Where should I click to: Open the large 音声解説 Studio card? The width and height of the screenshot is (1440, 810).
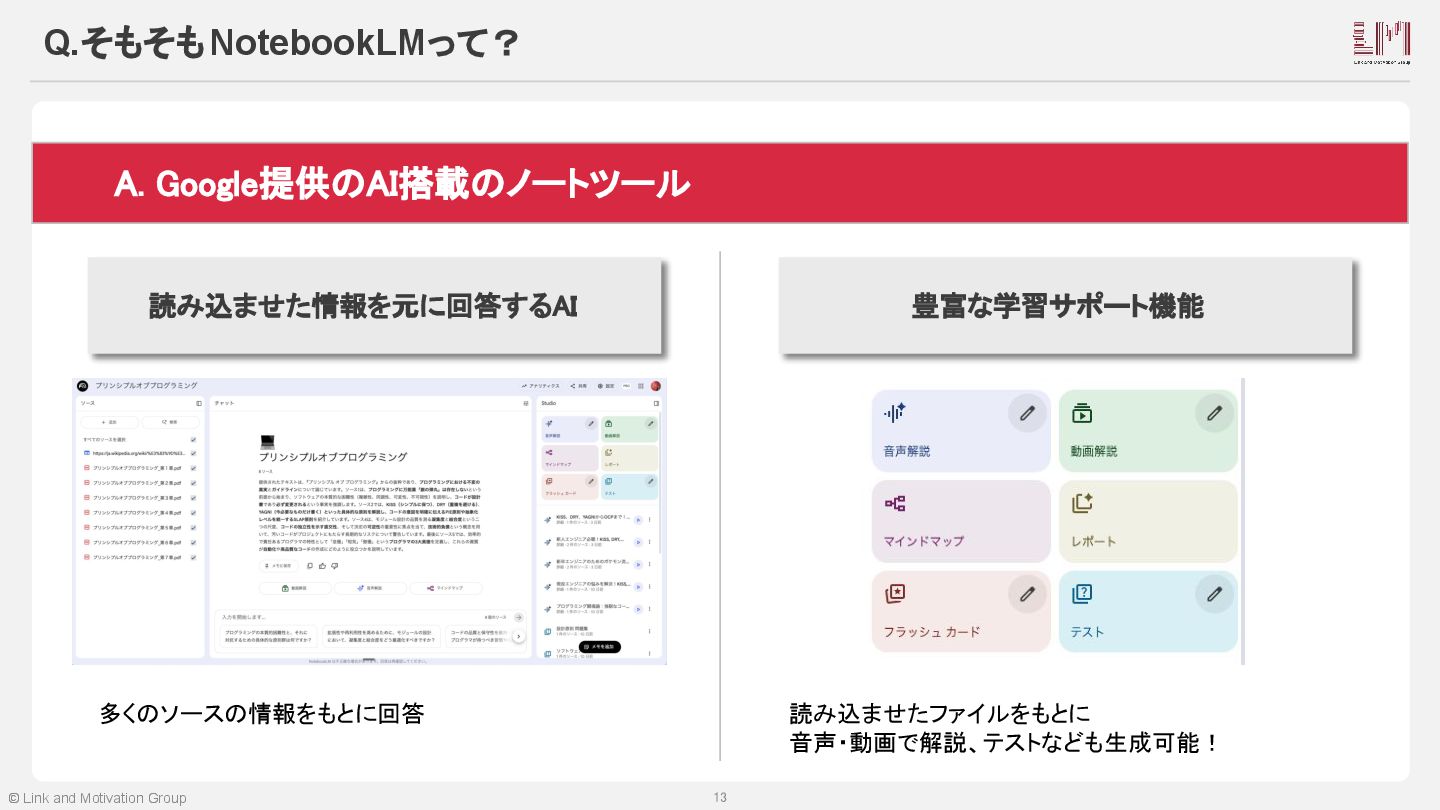961,431
